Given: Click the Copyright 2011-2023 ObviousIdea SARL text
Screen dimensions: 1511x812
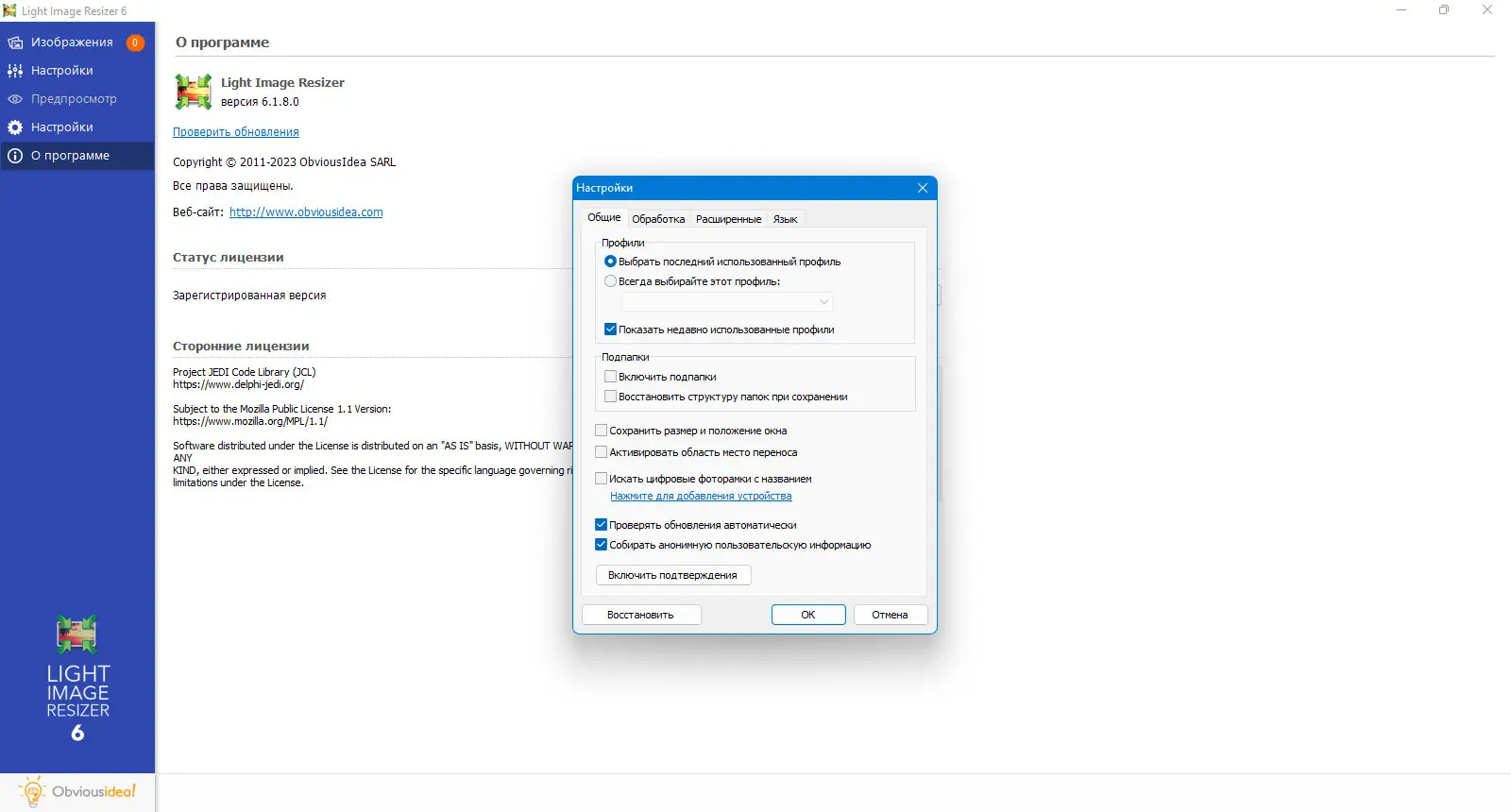Looking at the screenshot, I should pyautogui.click(x=284, y=162).
